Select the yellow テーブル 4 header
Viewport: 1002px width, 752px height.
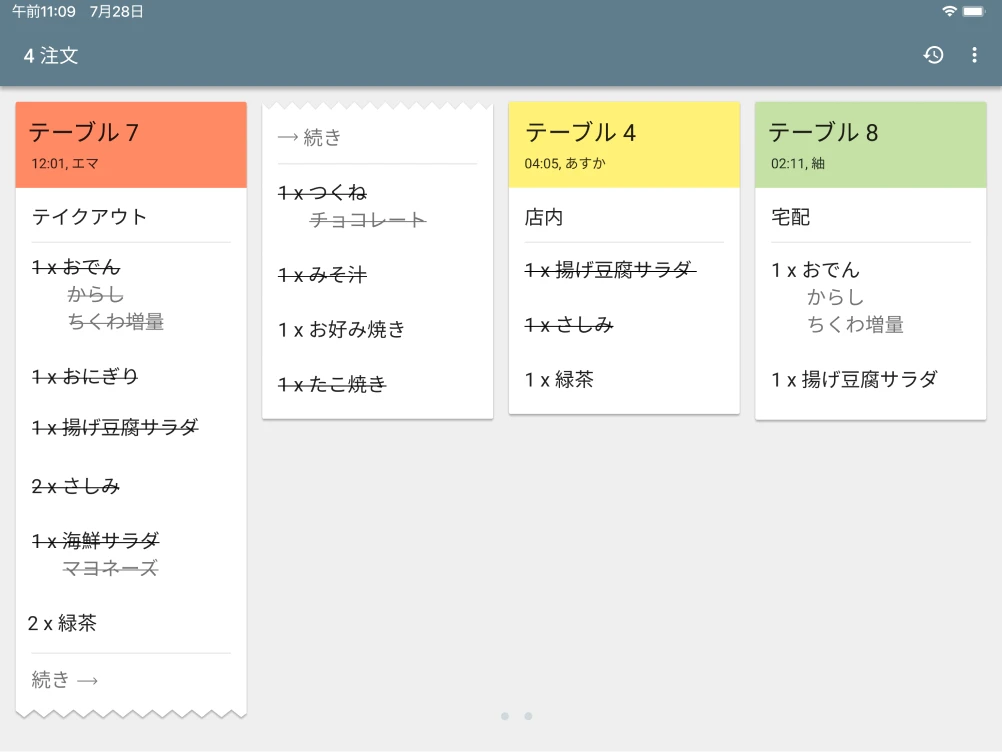624,144
